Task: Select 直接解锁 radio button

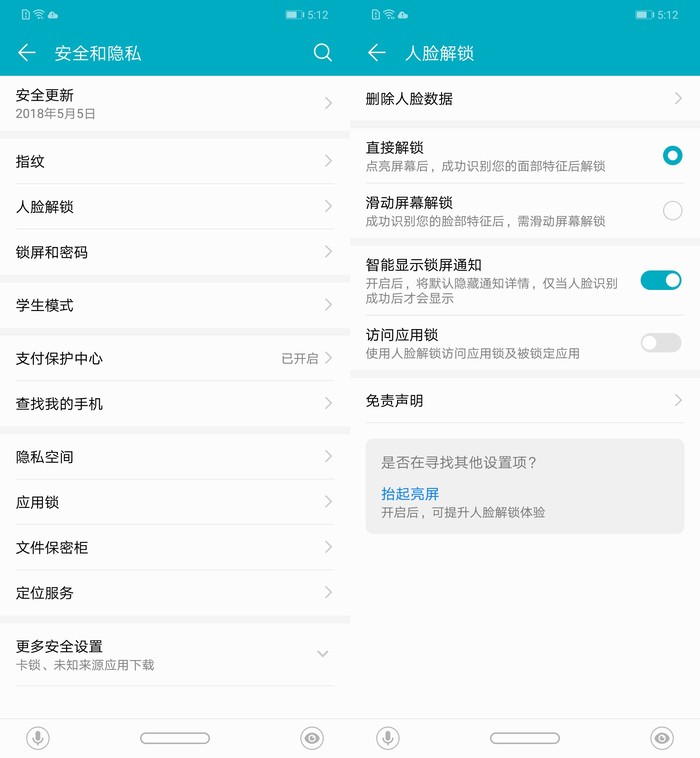Action: (x=672, y=155)
